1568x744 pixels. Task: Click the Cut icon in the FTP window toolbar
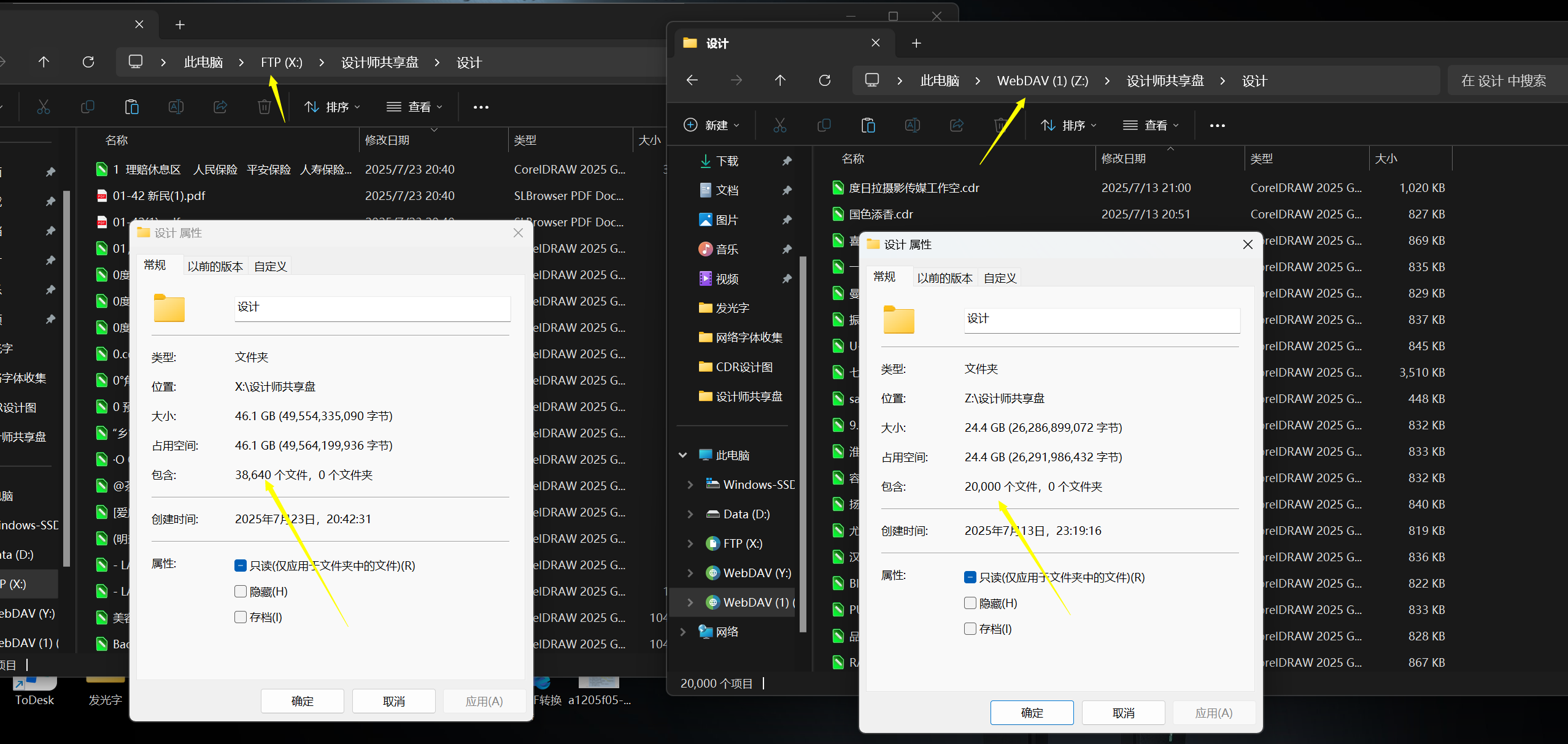coord(43,107)
